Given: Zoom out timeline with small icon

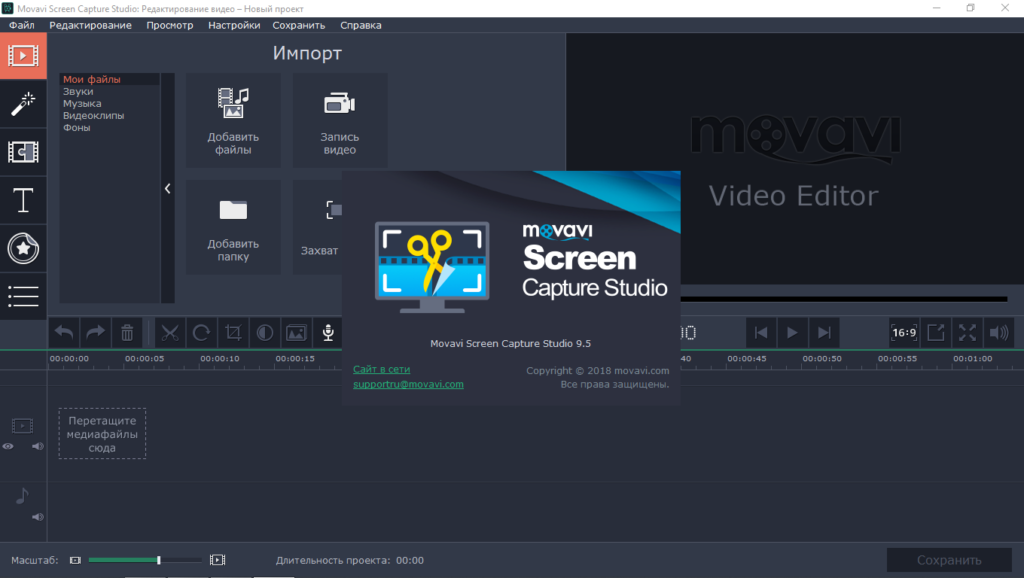Looking at the screenshot, I should pos(75,560).
